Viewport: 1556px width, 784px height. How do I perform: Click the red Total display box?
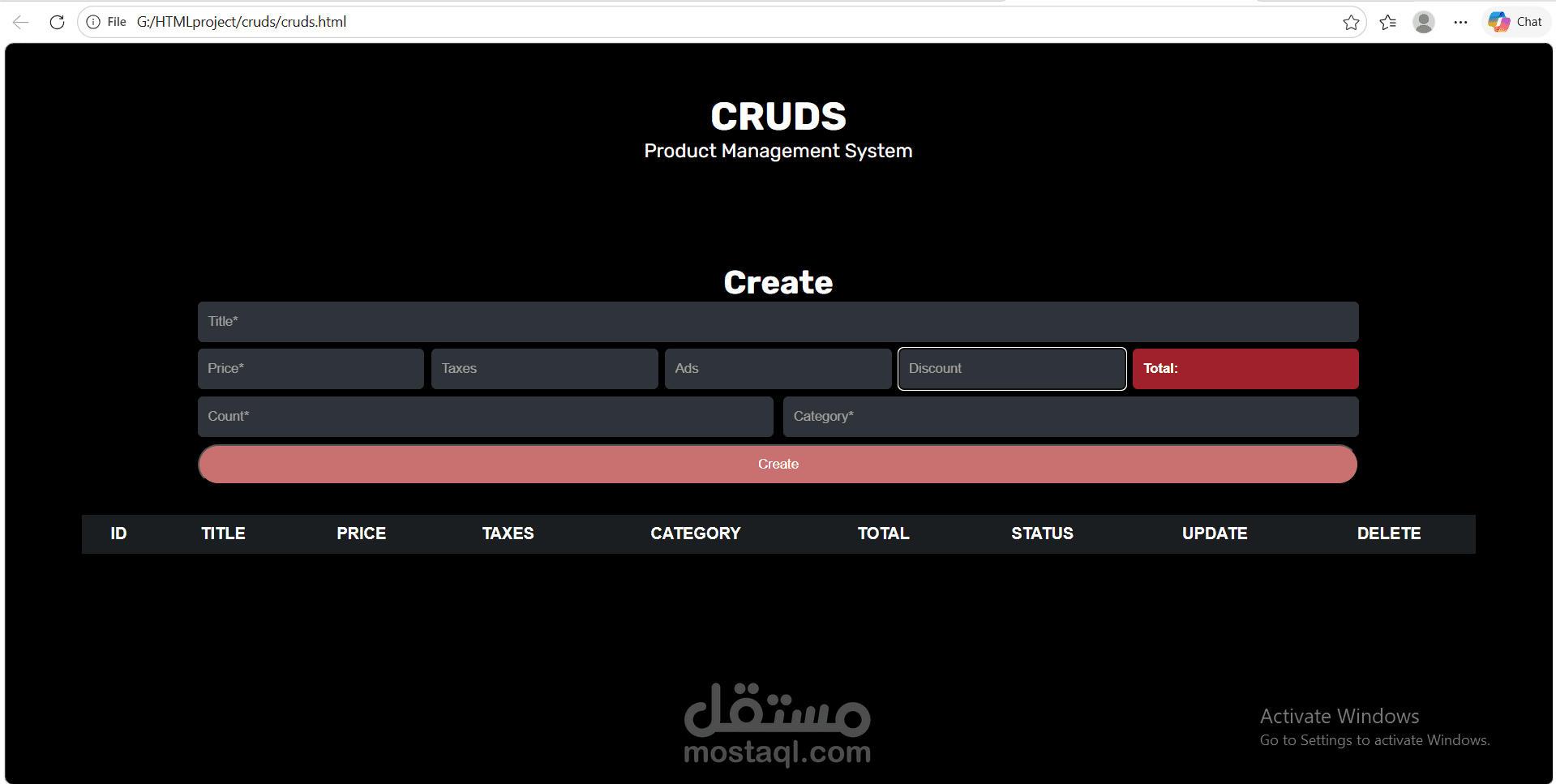point(1245,368)
